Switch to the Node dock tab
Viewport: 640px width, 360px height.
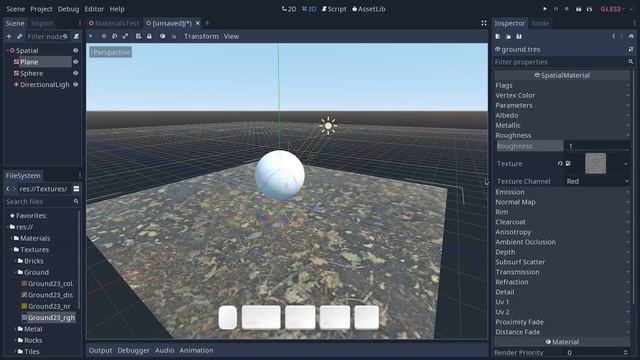[540, 23]
